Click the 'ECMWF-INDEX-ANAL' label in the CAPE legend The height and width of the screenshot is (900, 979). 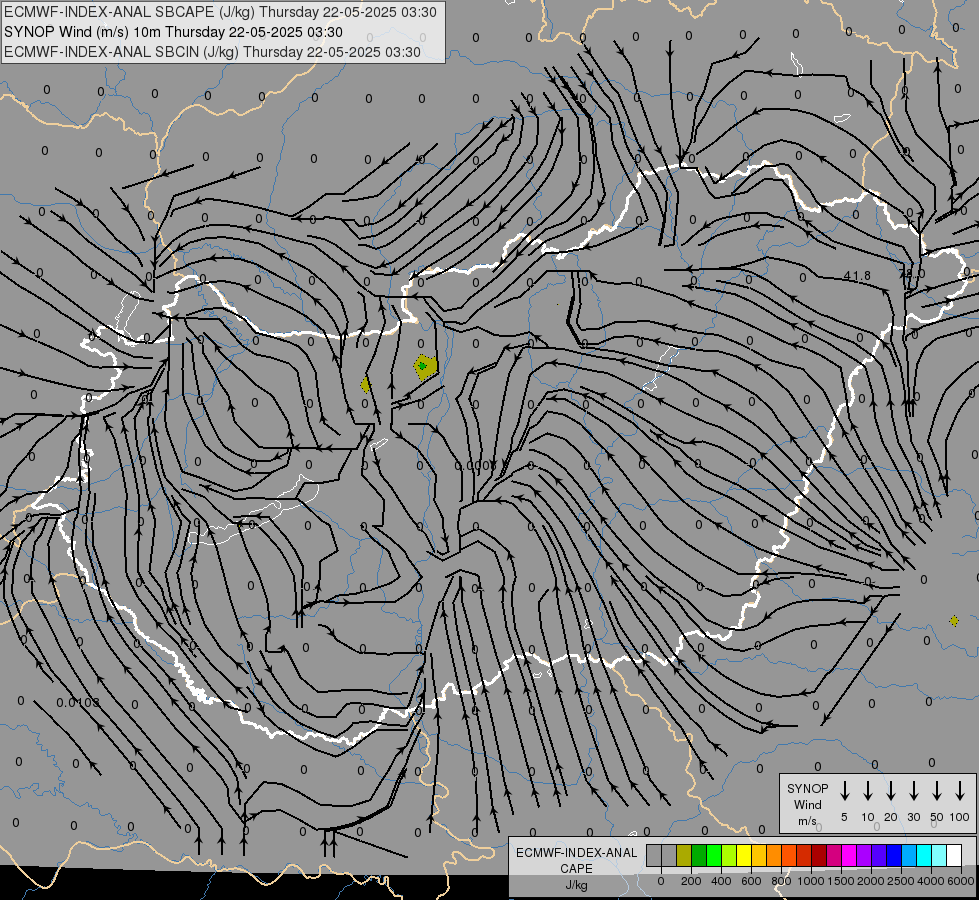point(576,853)
